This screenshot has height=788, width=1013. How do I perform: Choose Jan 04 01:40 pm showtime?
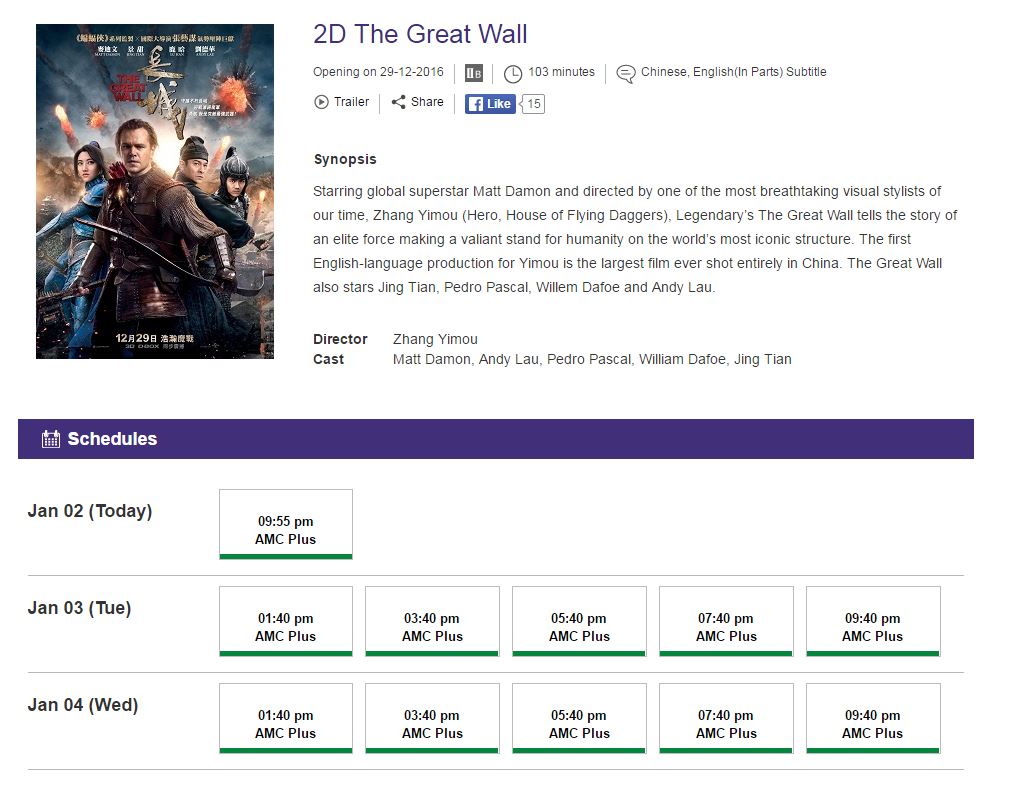[286, 718]
